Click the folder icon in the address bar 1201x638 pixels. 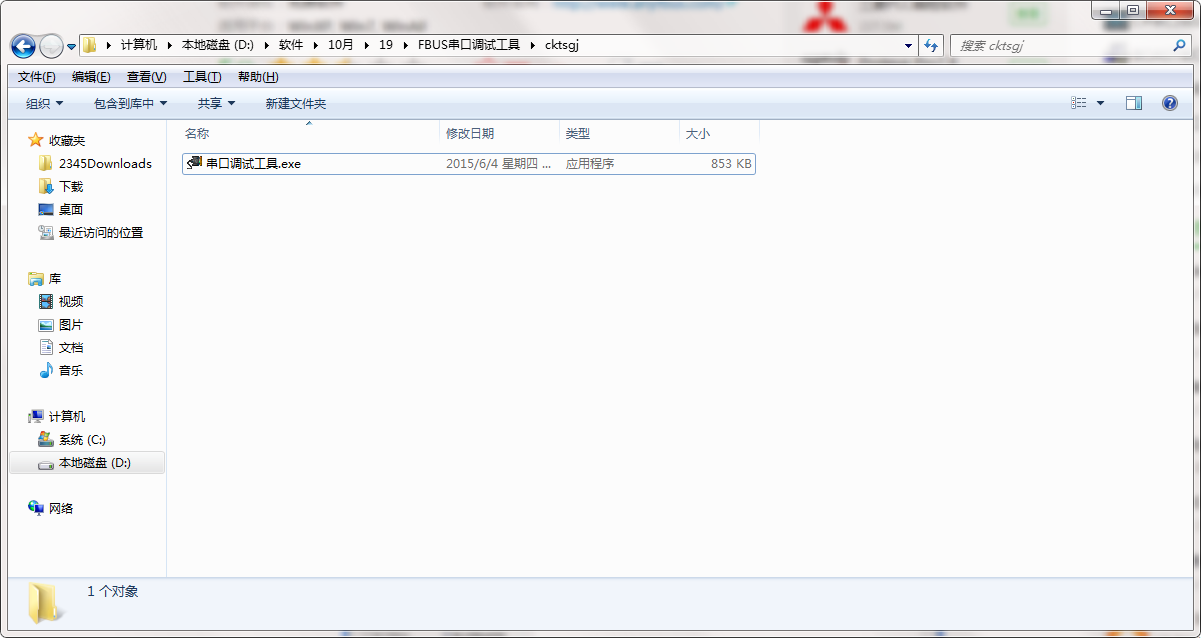(90, 45)
